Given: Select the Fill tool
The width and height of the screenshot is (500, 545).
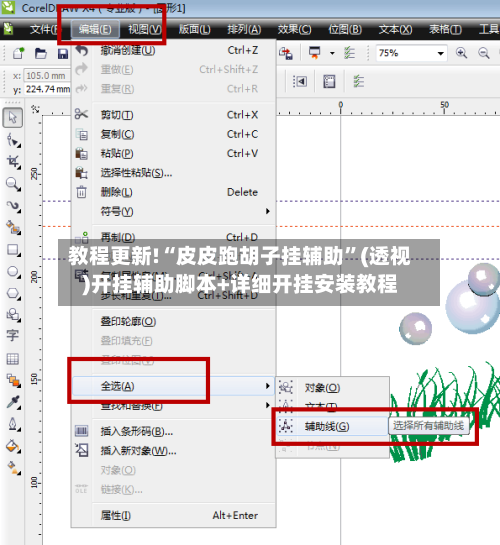Looking at the screenshot, I should point(13,446).
